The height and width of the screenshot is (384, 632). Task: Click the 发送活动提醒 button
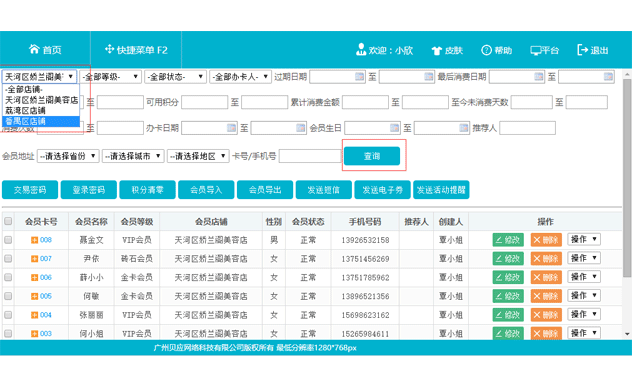click(x=441, y=190)
